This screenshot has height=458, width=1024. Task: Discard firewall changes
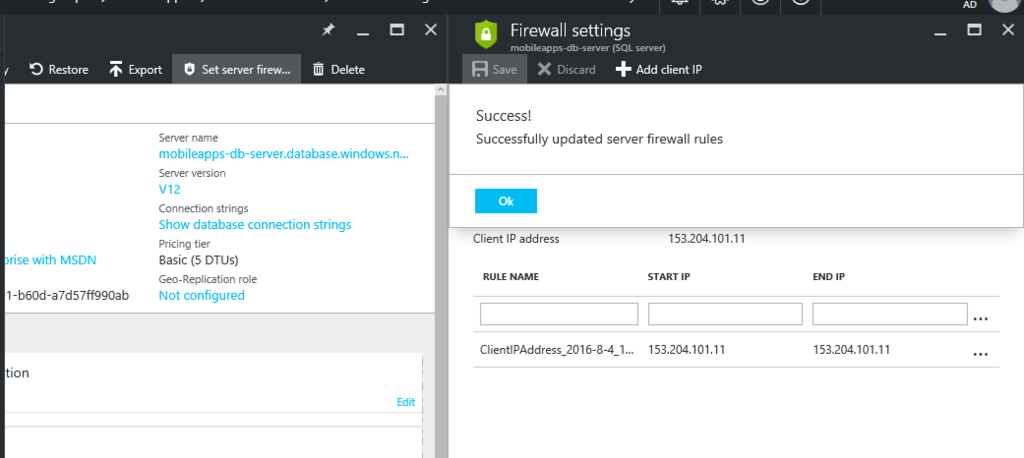tap(566, 69)
